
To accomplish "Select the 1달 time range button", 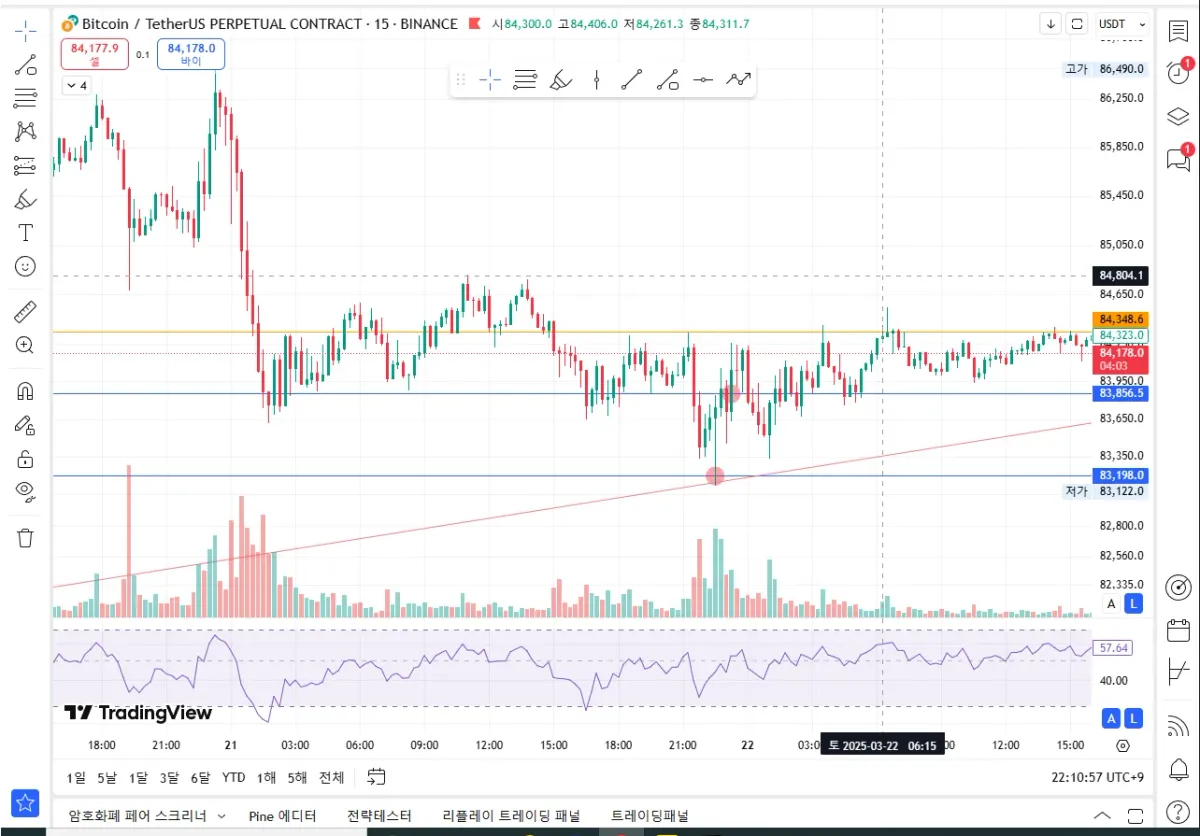I will coord(138,778).
